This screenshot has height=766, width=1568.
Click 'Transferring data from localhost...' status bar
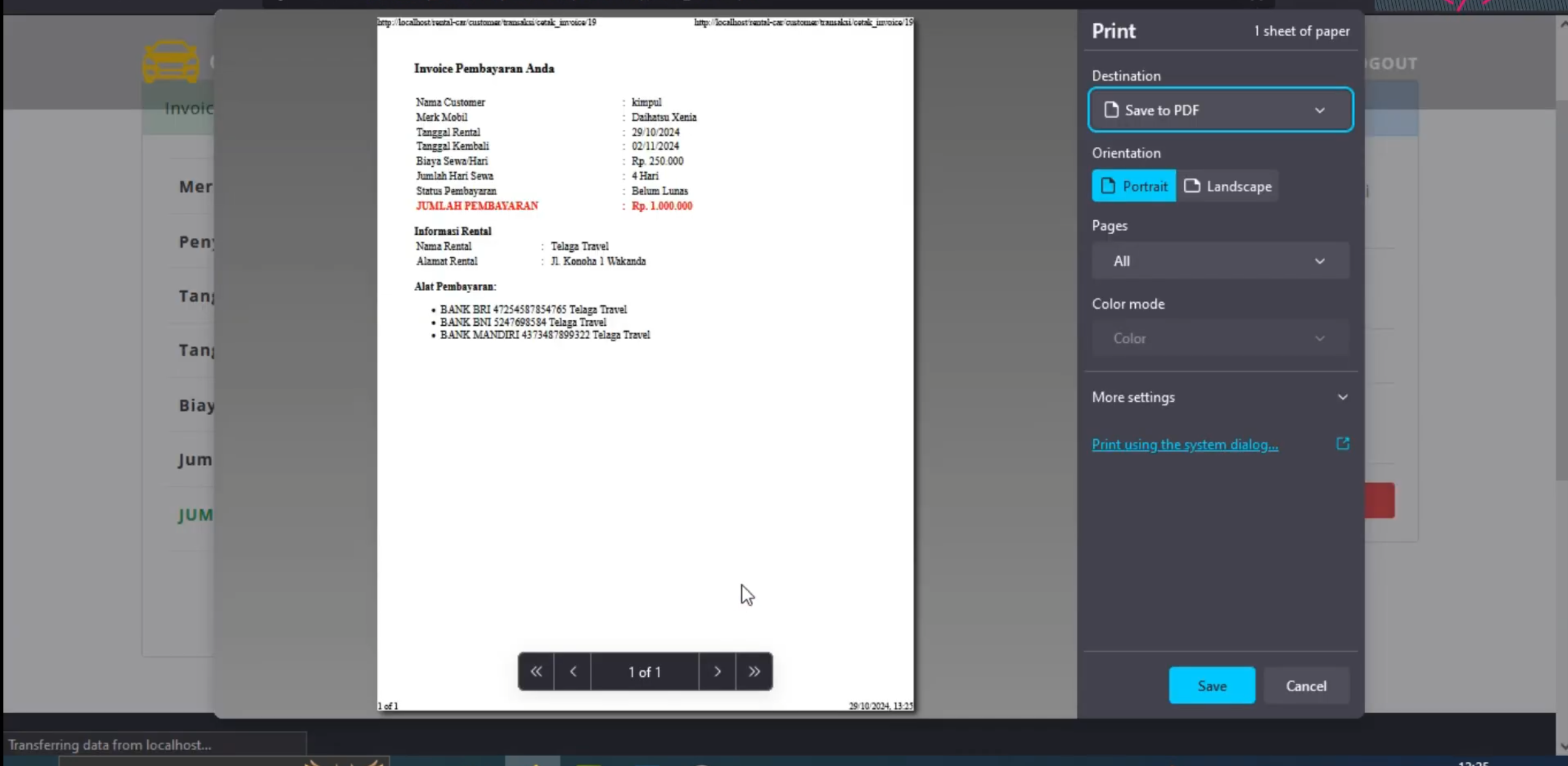coord(110,745)
